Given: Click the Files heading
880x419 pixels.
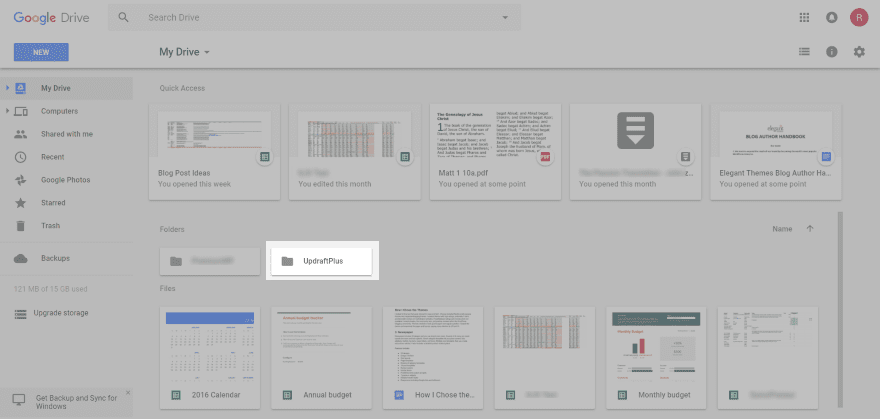Looking at the screenshot, I should pos(167,288).
